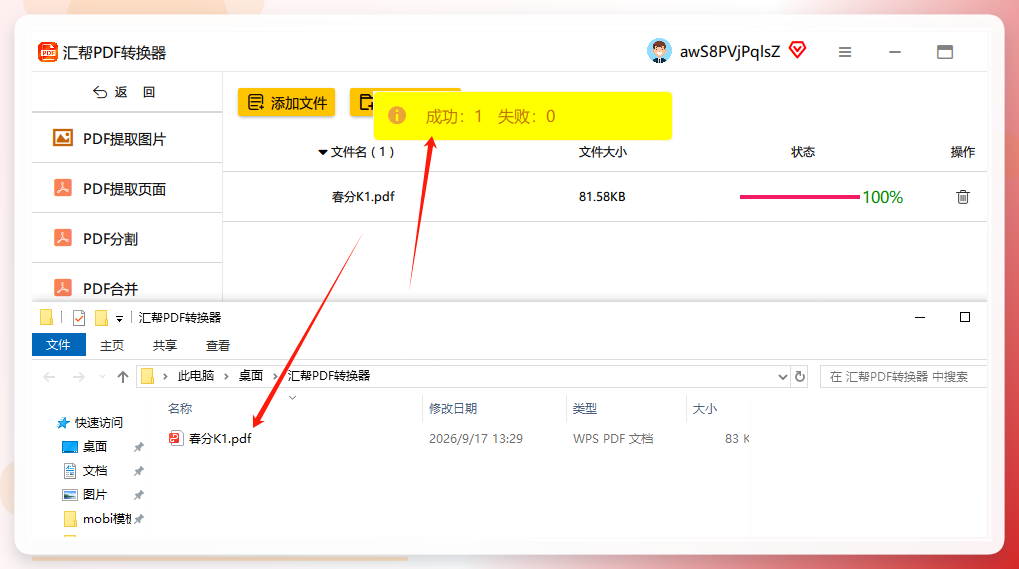Switch to the 主页 ribbon tab
The image size is (1019, 569).
[x=112, y=346]
